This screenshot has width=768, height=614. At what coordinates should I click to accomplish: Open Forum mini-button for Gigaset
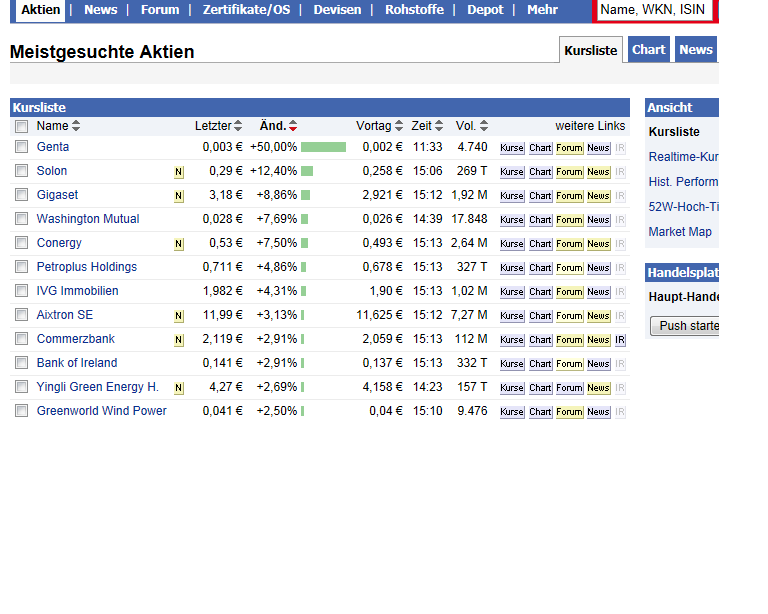point(570,196)
